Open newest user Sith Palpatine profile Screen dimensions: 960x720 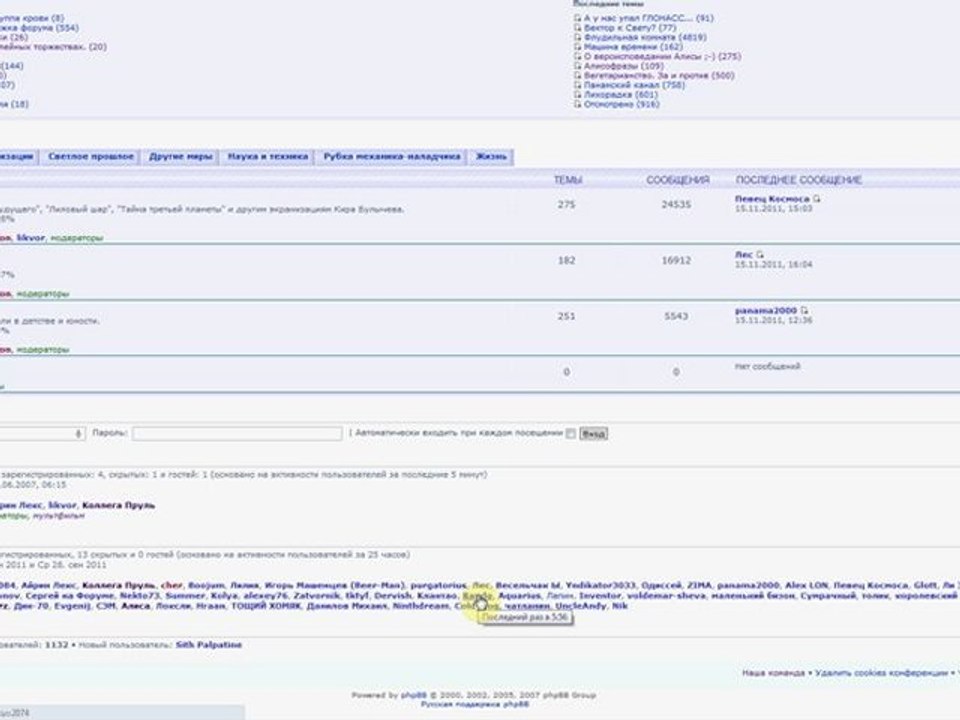209,645
